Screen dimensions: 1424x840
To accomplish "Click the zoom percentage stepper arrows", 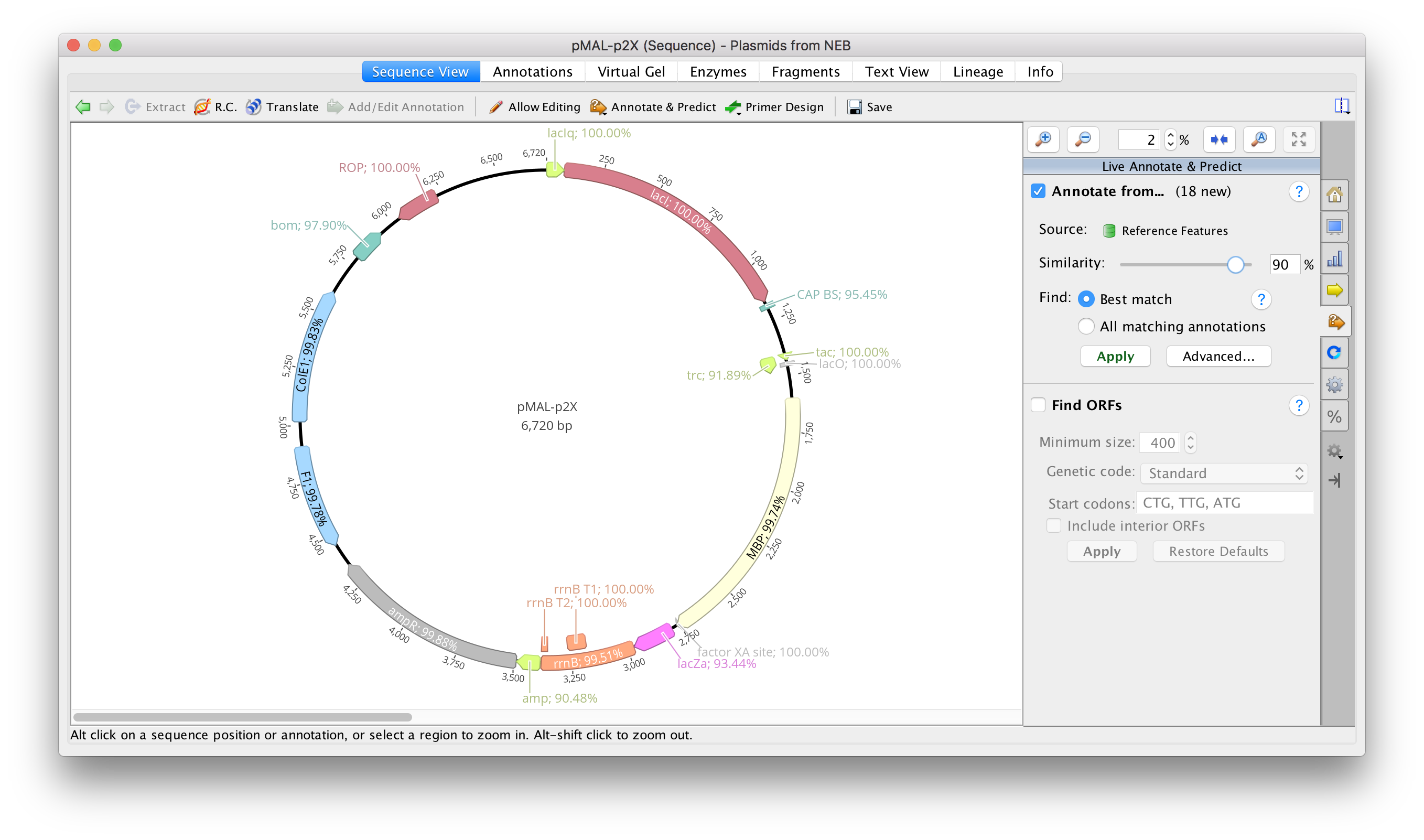I will 1170,139.
